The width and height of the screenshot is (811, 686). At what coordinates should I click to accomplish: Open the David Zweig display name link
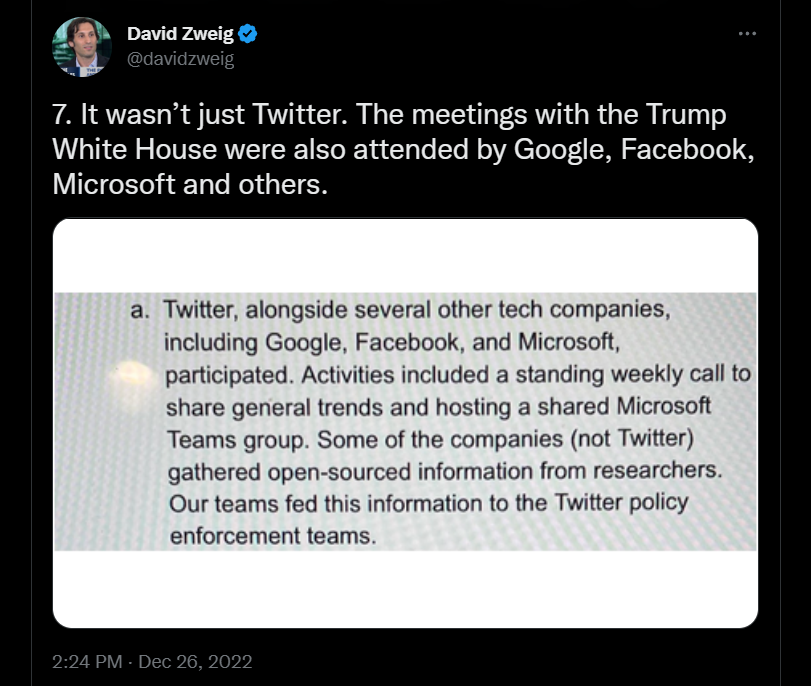click(180, 35)
